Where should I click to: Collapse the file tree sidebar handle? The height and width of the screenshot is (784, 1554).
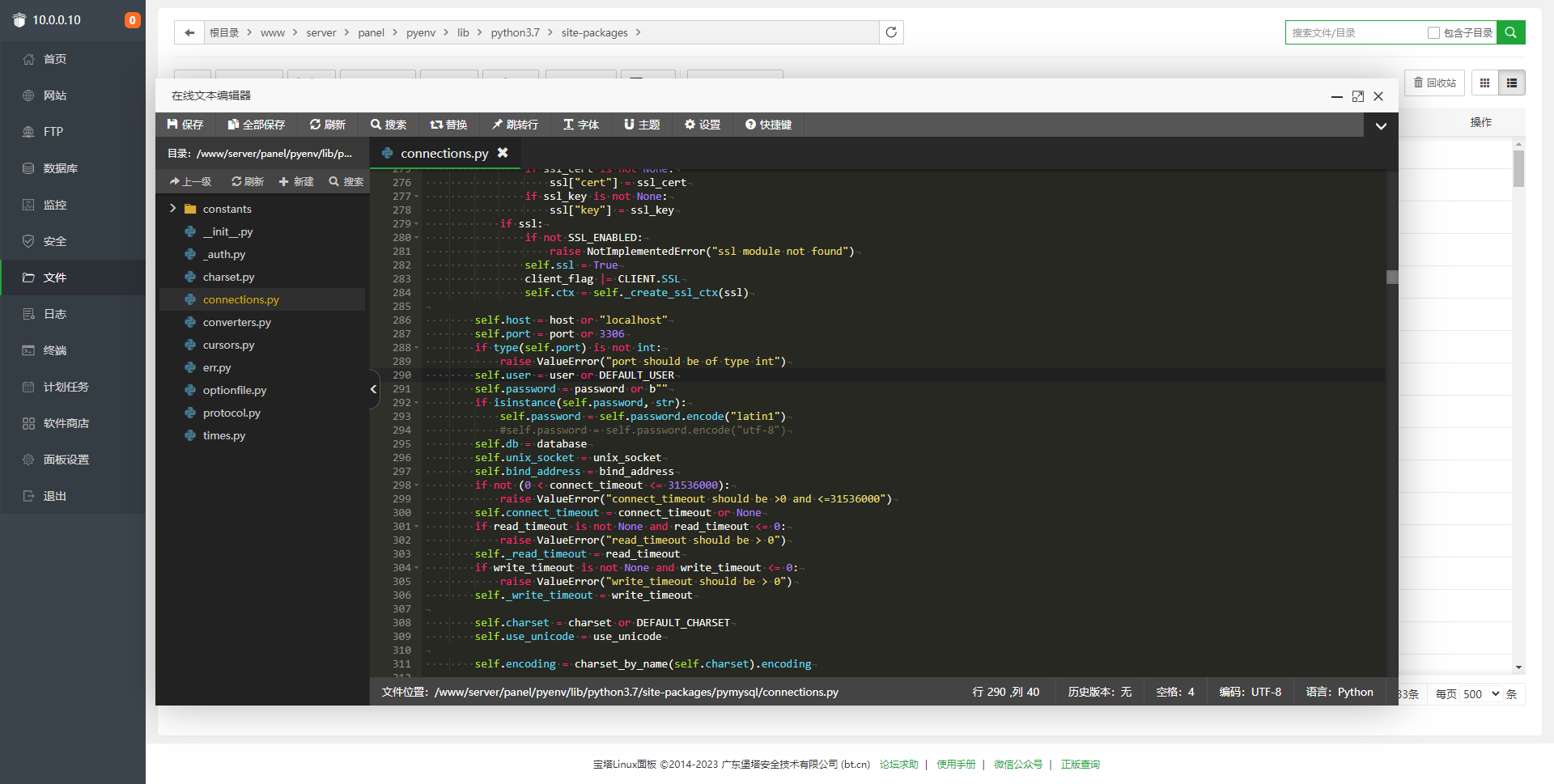[x=374, y=389]
